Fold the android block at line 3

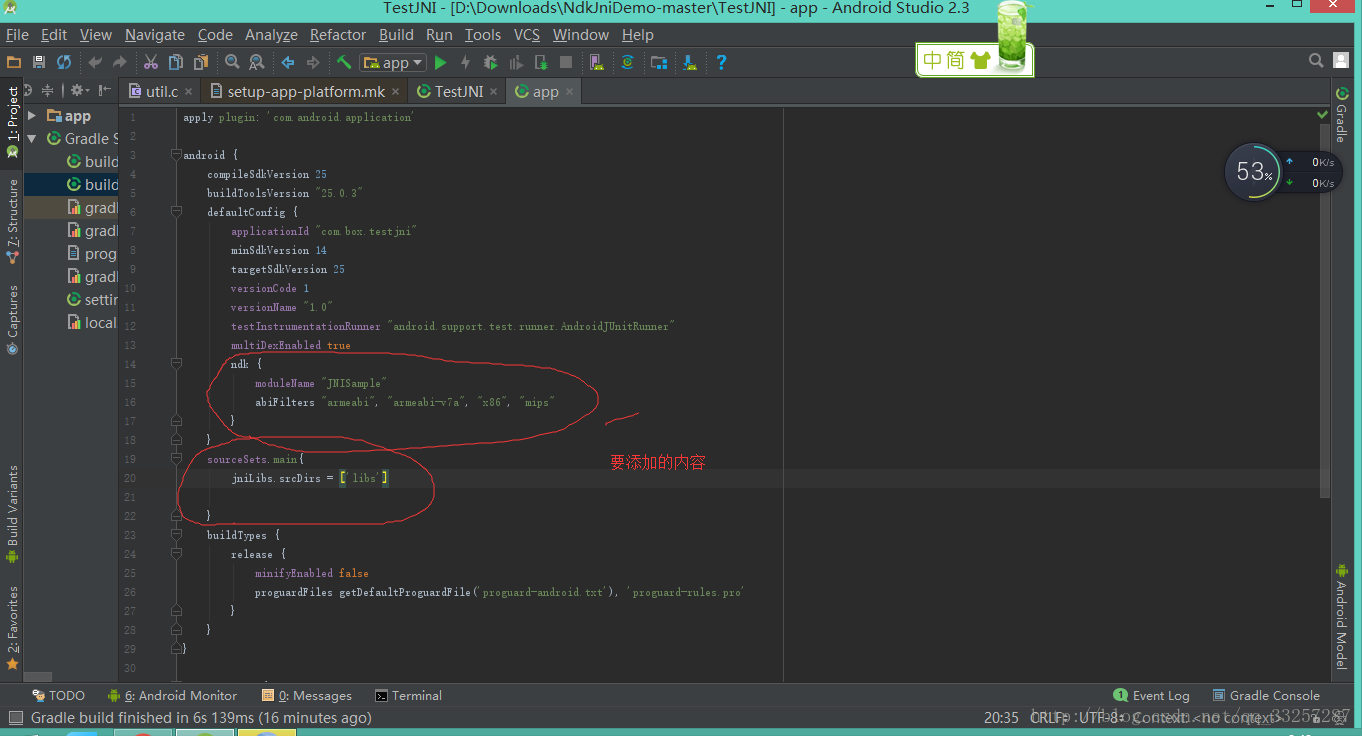click(x=176, y=155)
